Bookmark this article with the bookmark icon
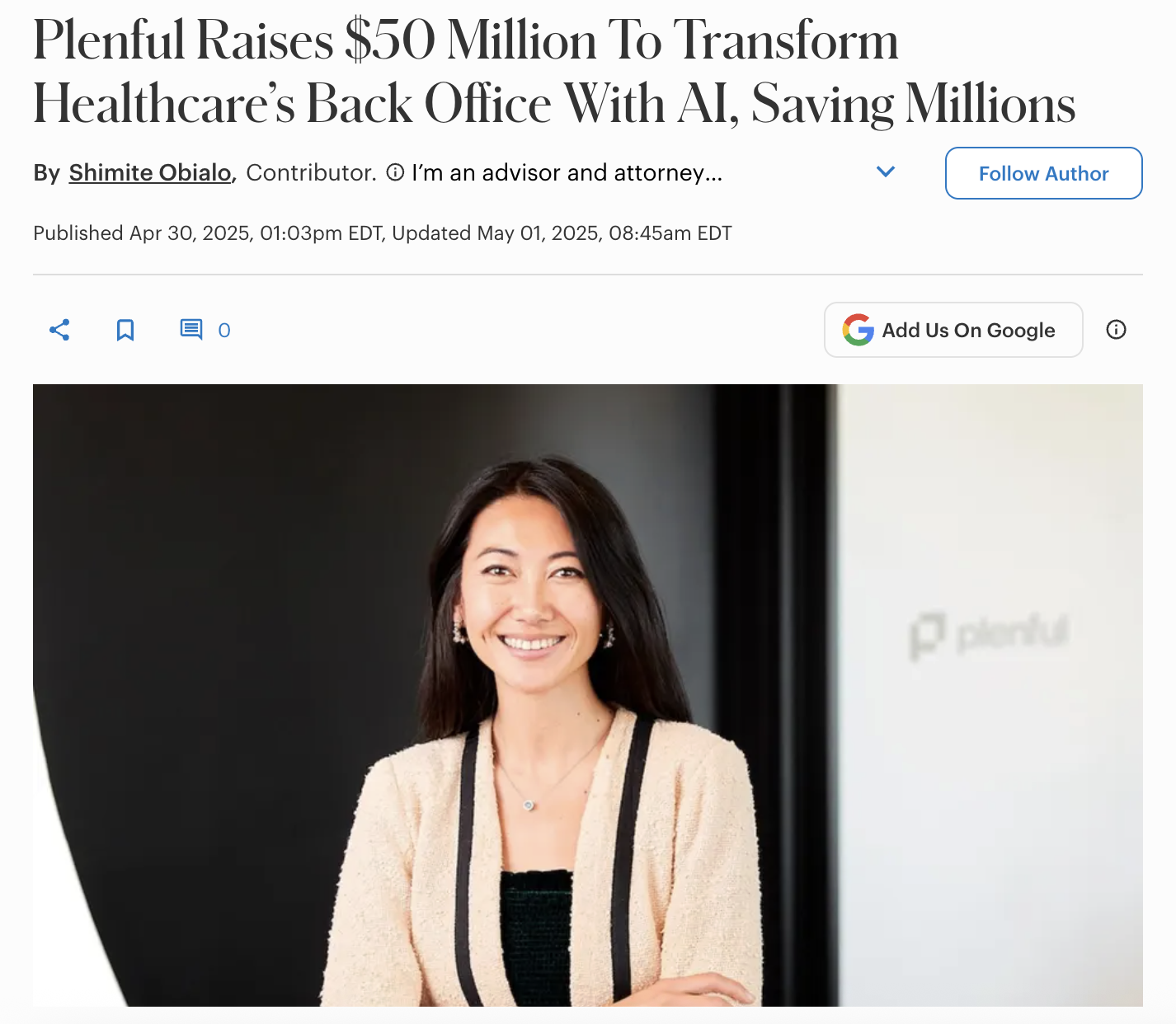This screenshot has height=1024, width=1176. pos(125,330)
